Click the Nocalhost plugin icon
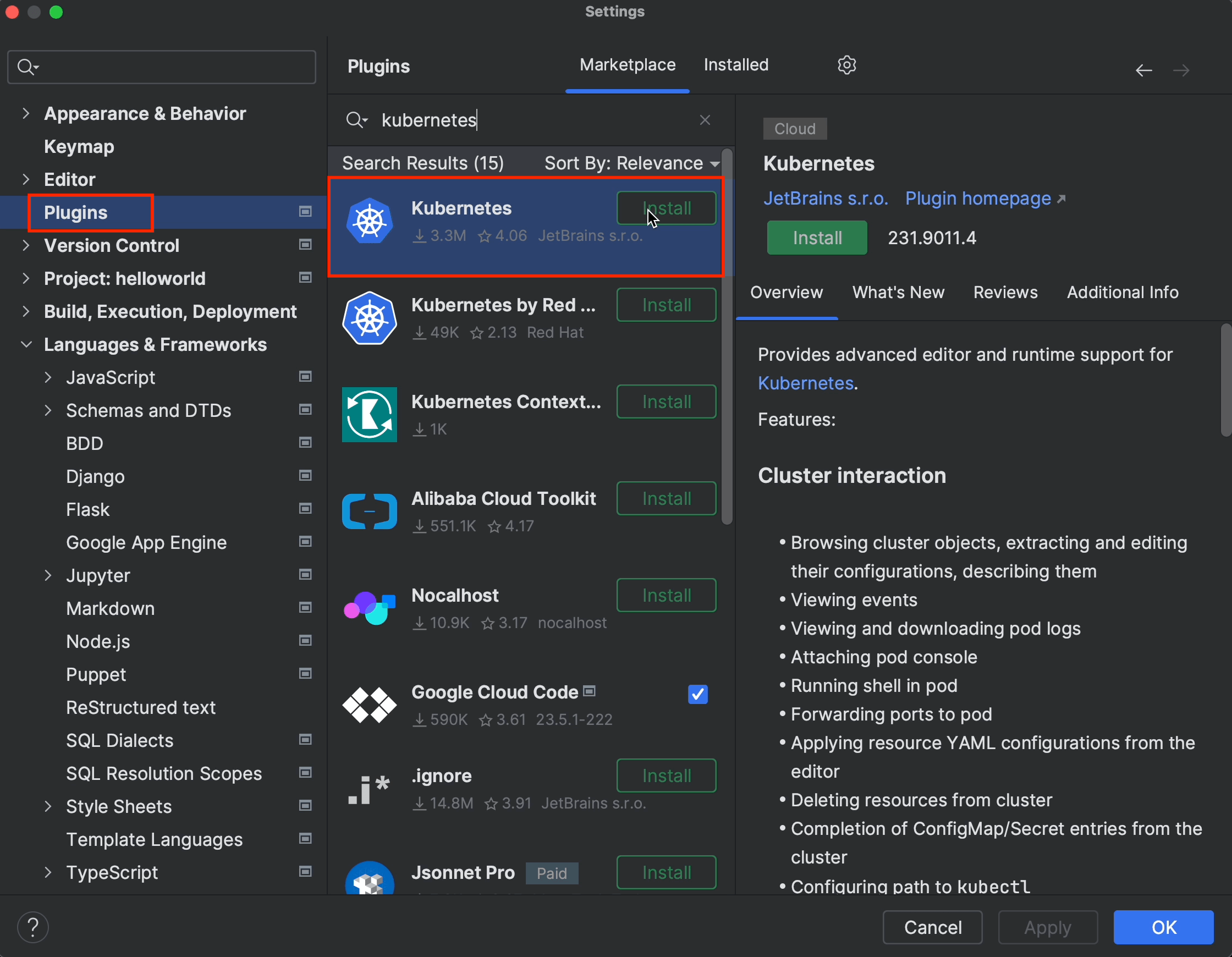 (370, 608)
